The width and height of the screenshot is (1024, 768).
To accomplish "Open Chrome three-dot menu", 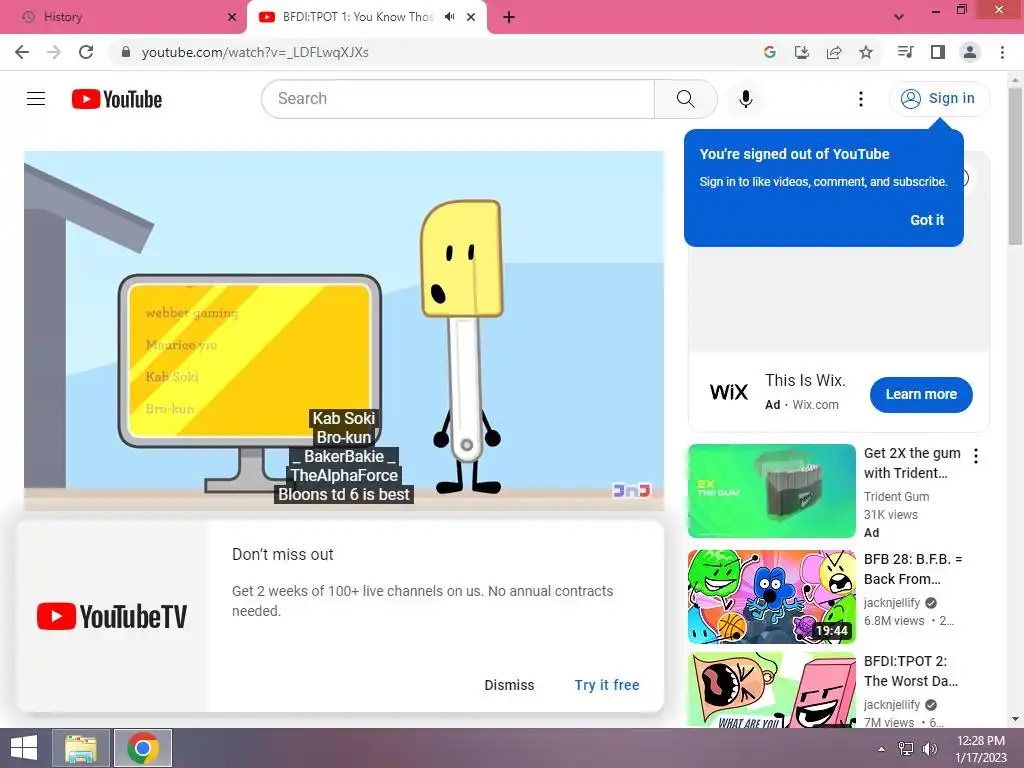I will [1002, 52].
